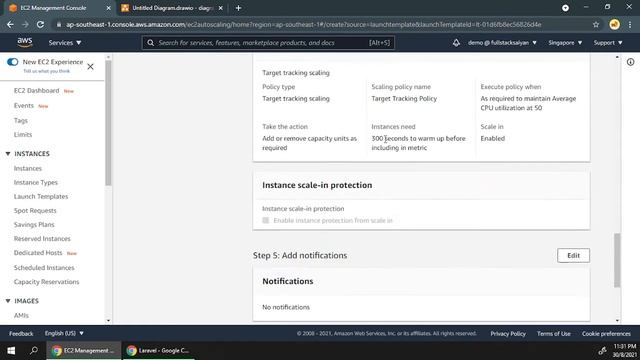
Task: Open Events in sidebar
Action: click(x=24, y=106)
